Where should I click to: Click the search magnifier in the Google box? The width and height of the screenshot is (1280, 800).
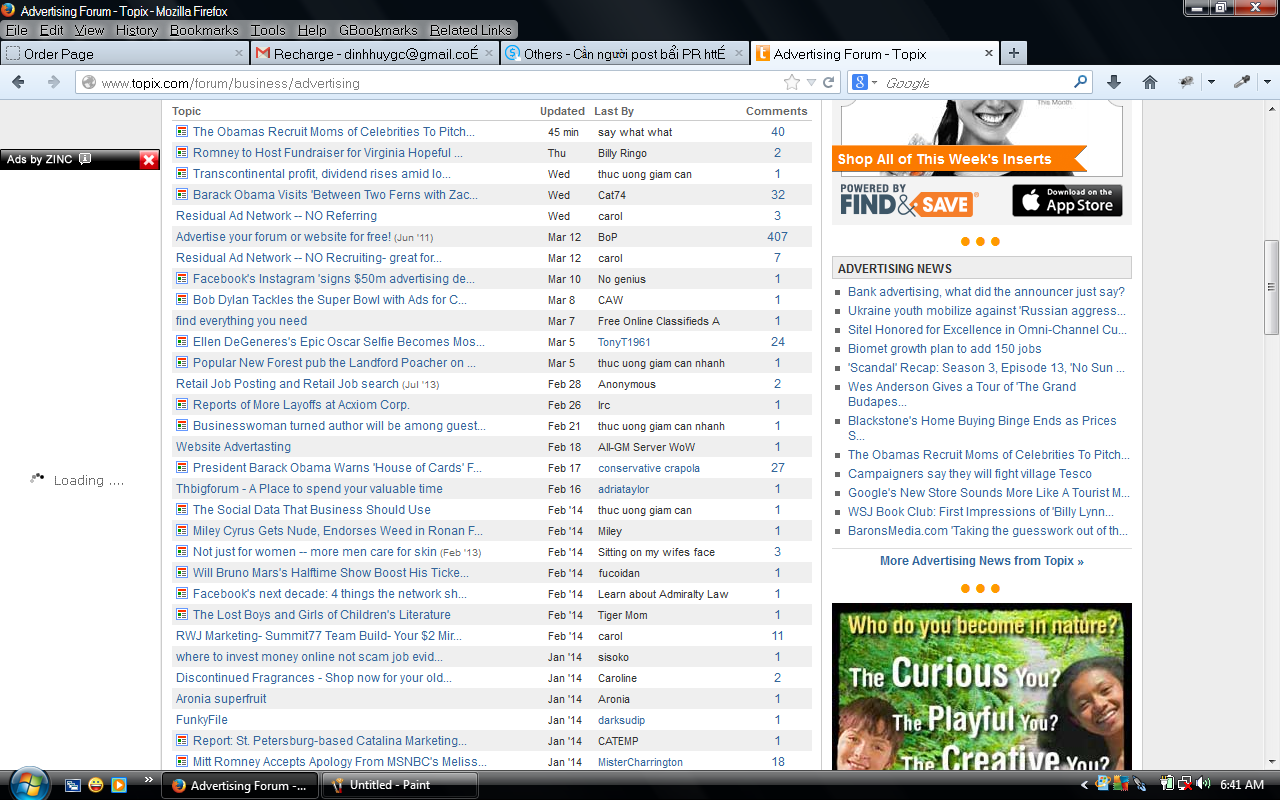pyautogui.click(x=1081, y=82)
